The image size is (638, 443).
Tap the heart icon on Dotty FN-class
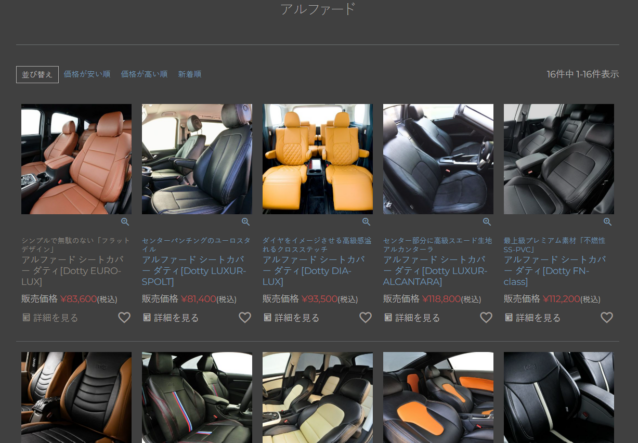click(607, 318)
